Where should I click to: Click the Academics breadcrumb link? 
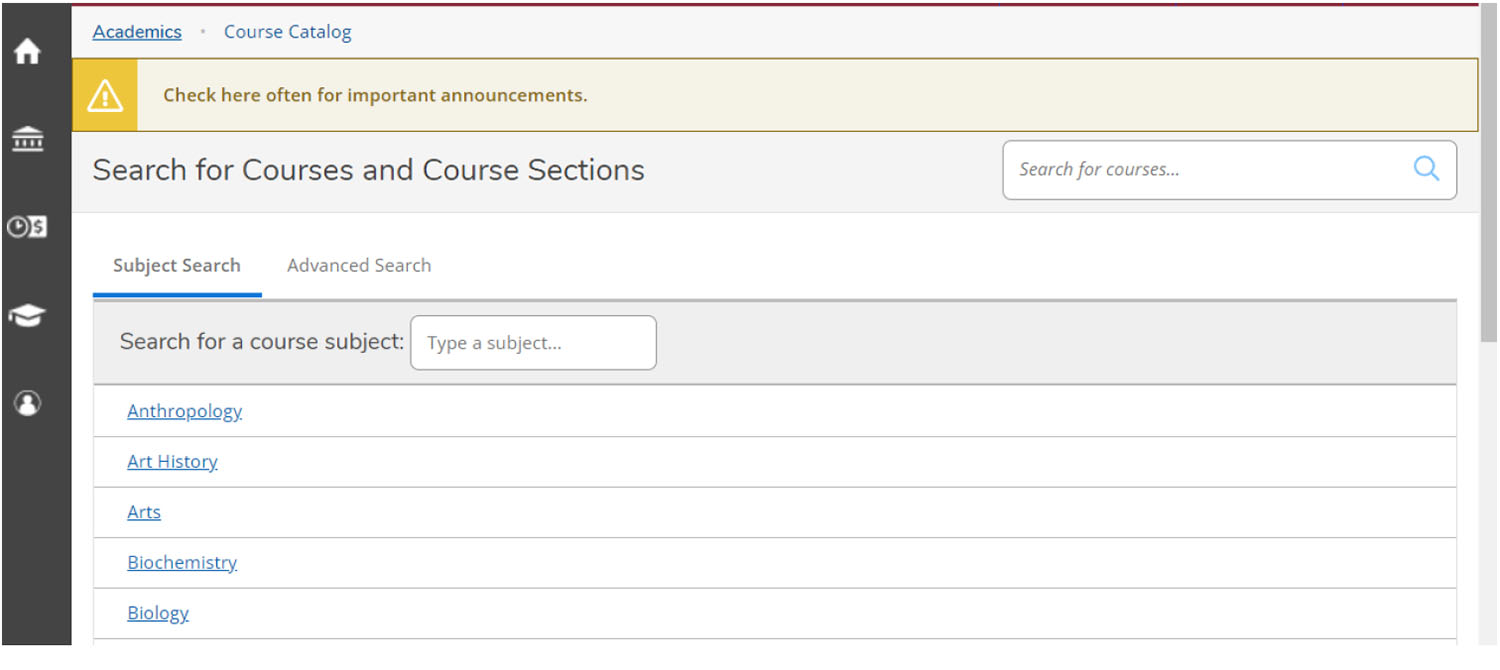pos(137,32)
